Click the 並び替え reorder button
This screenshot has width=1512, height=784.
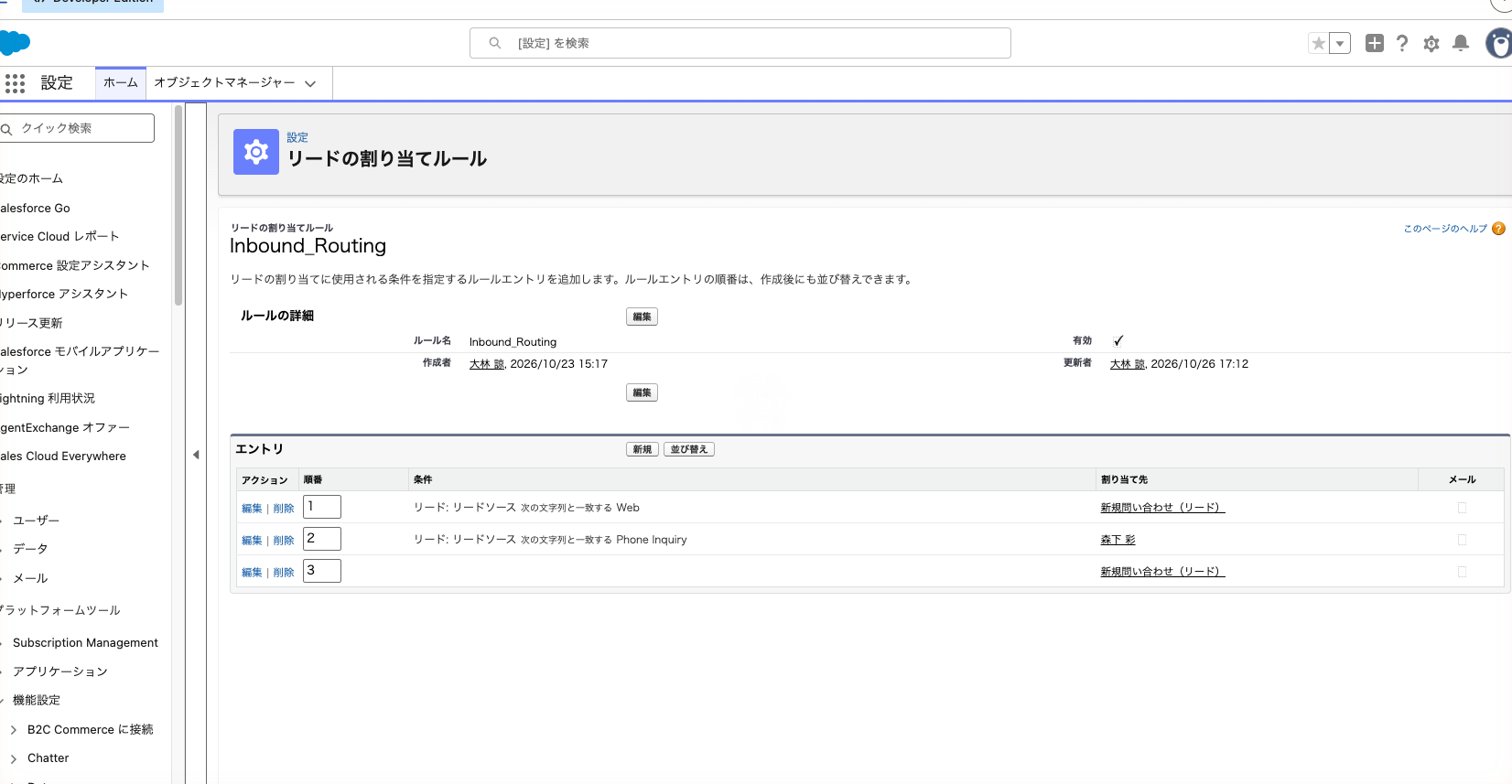tap(688, 449)
